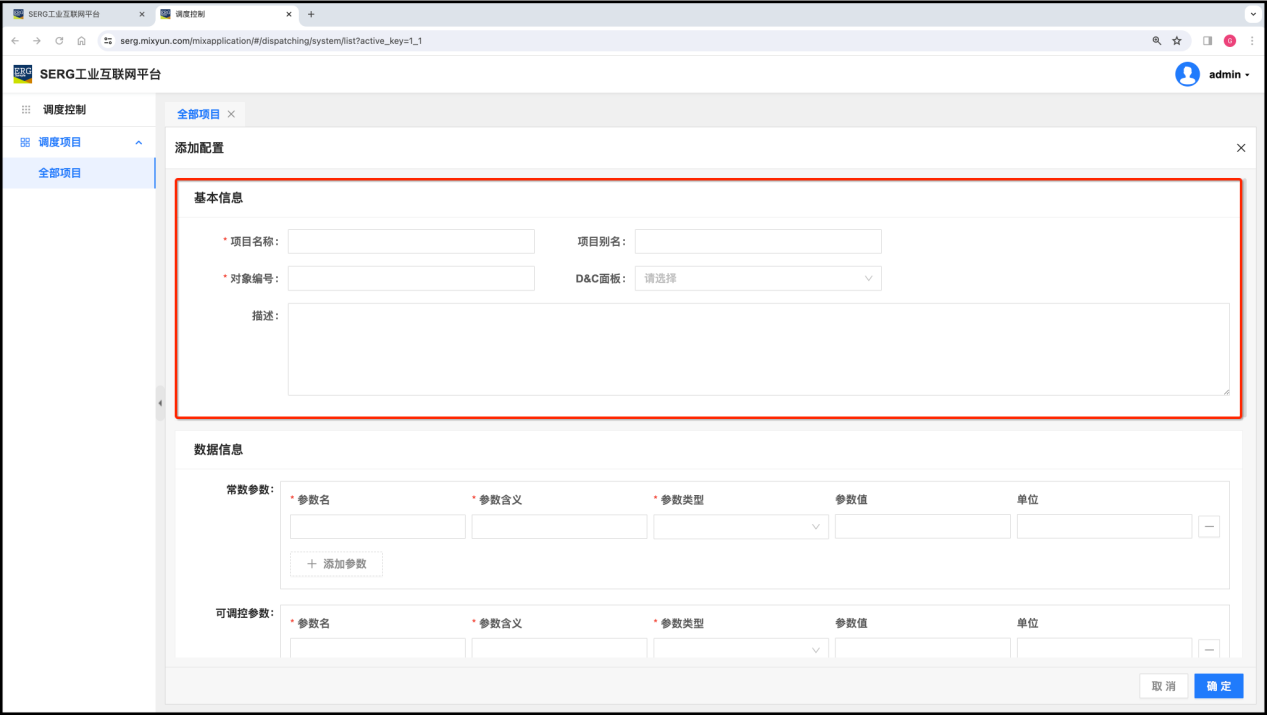Click the 描述 text area
This screenshot has height=715, width=1267.
click(x=758, y=349)
